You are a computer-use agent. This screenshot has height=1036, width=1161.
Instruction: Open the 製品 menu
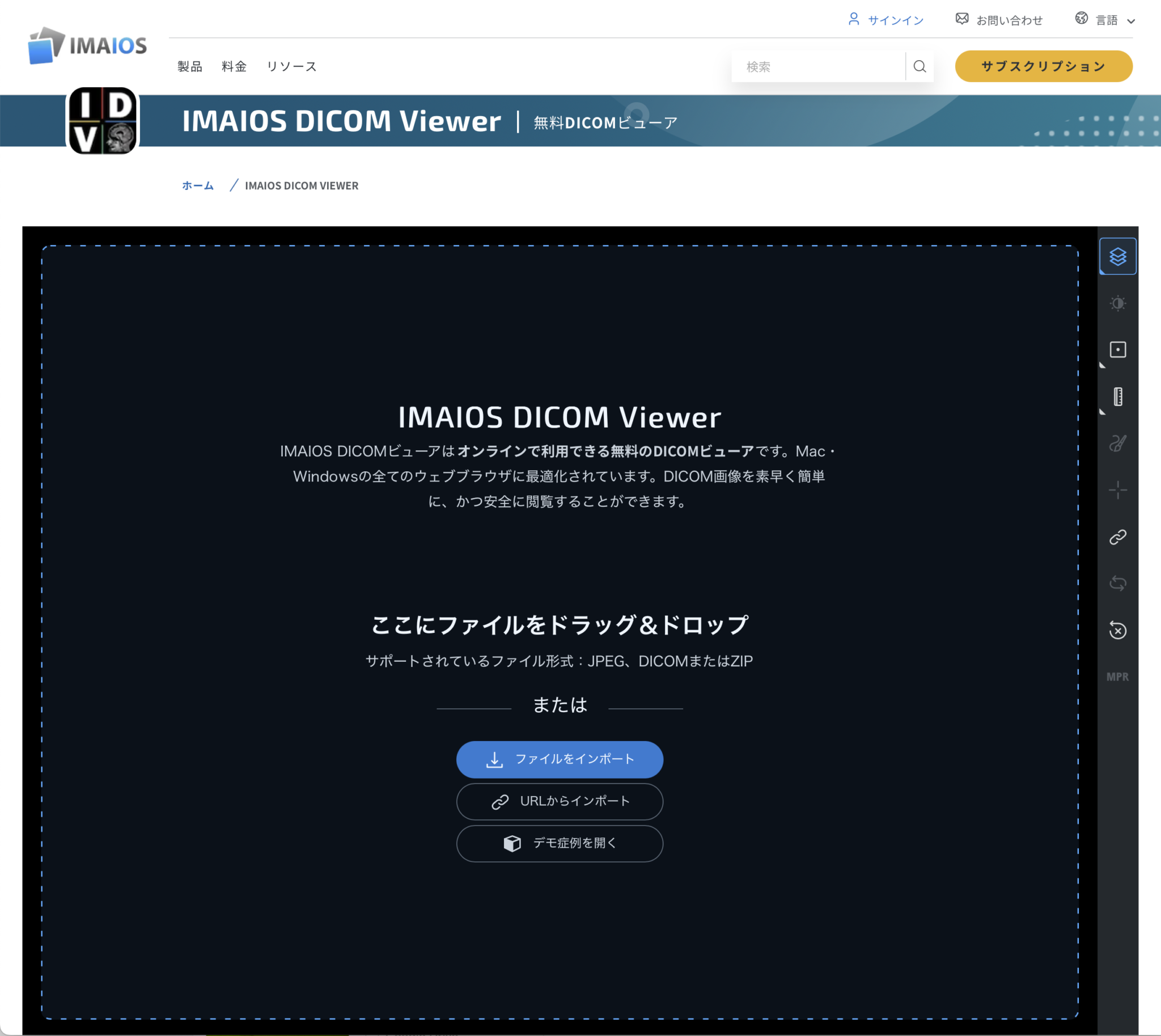coord(189,66)
